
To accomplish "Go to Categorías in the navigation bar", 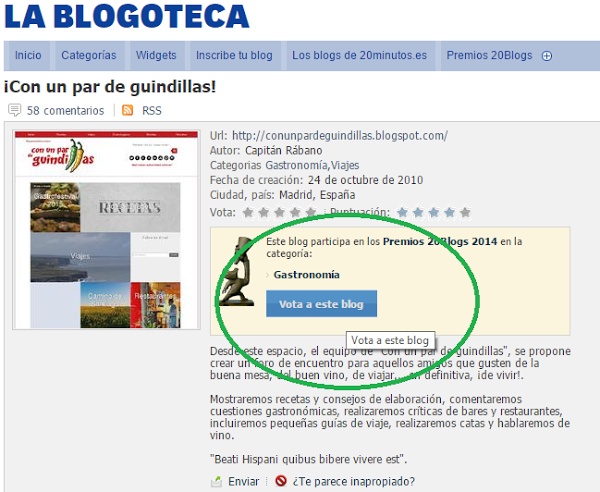I will 88,56.
